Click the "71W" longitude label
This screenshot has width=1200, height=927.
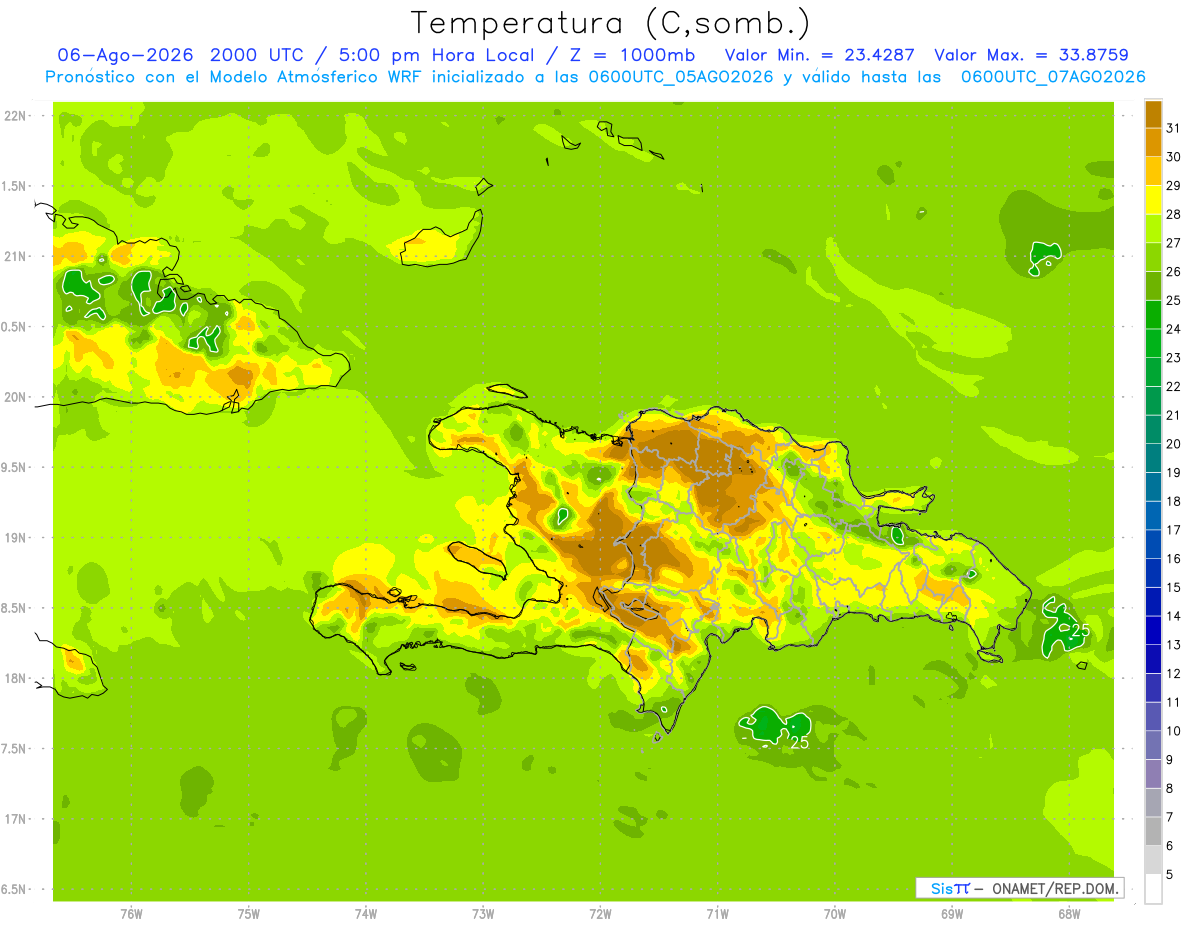coord(717,914)
